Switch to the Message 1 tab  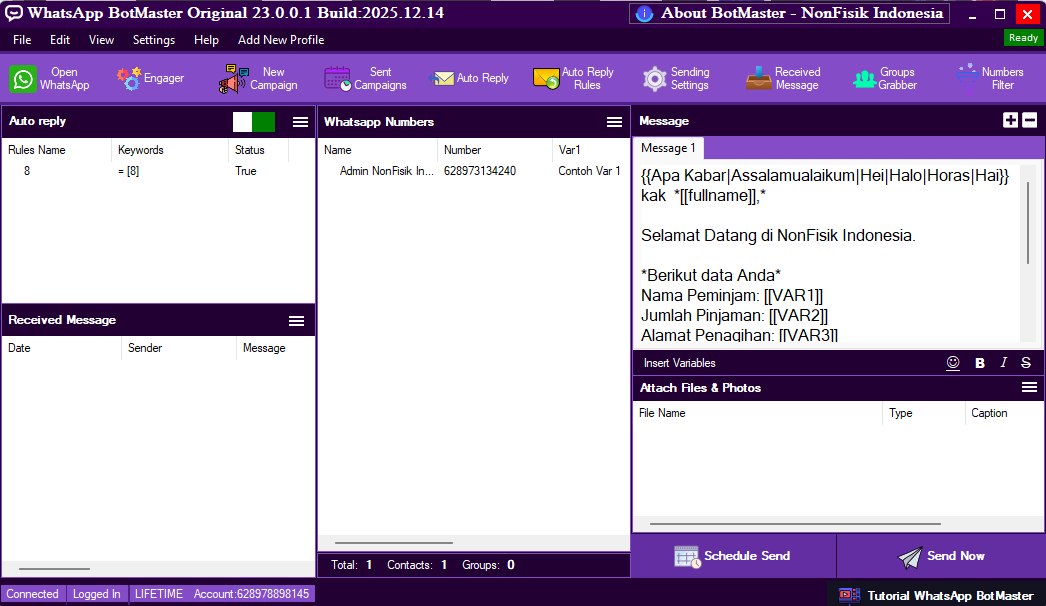[668, 148]
